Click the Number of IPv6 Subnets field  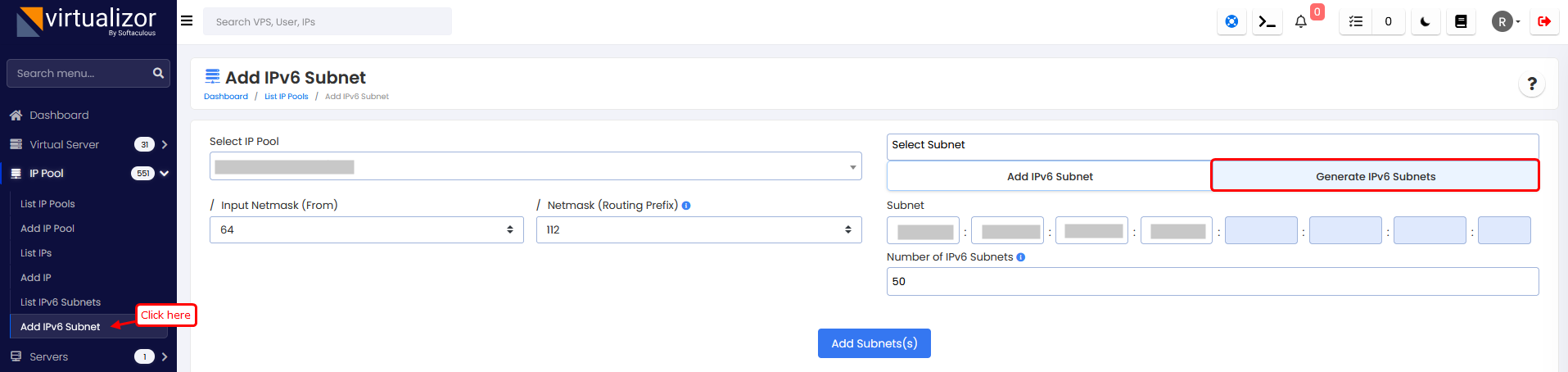click(1212, 282)
